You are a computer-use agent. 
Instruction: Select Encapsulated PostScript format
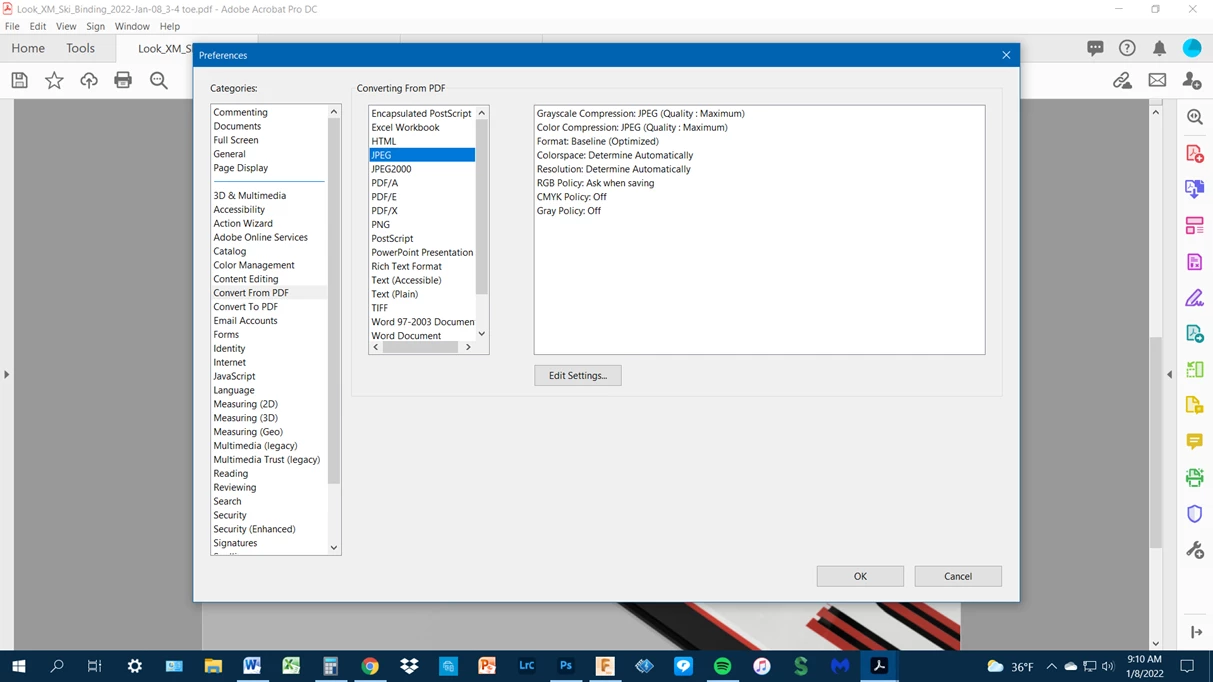(421, 113)
